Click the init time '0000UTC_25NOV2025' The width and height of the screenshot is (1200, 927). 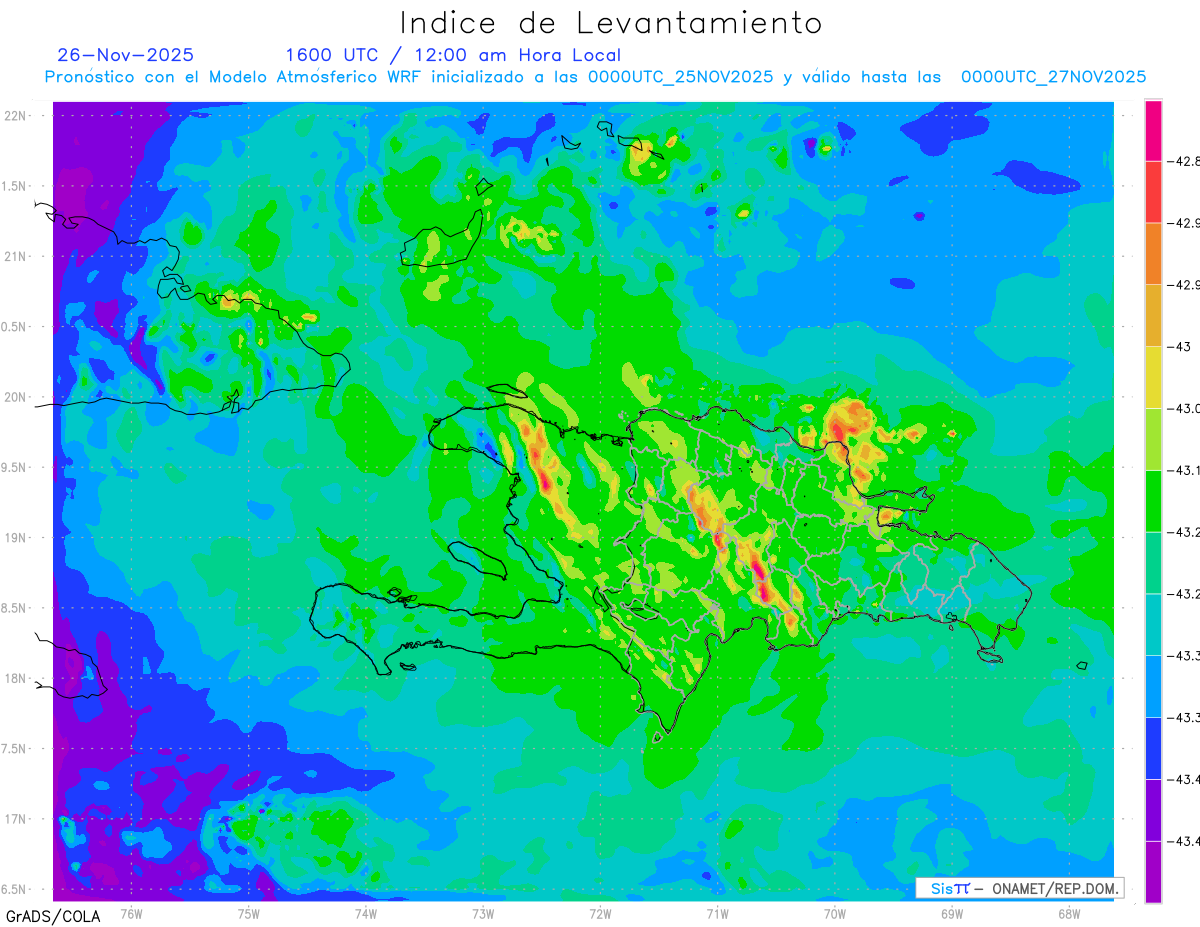tap(681, 77)
